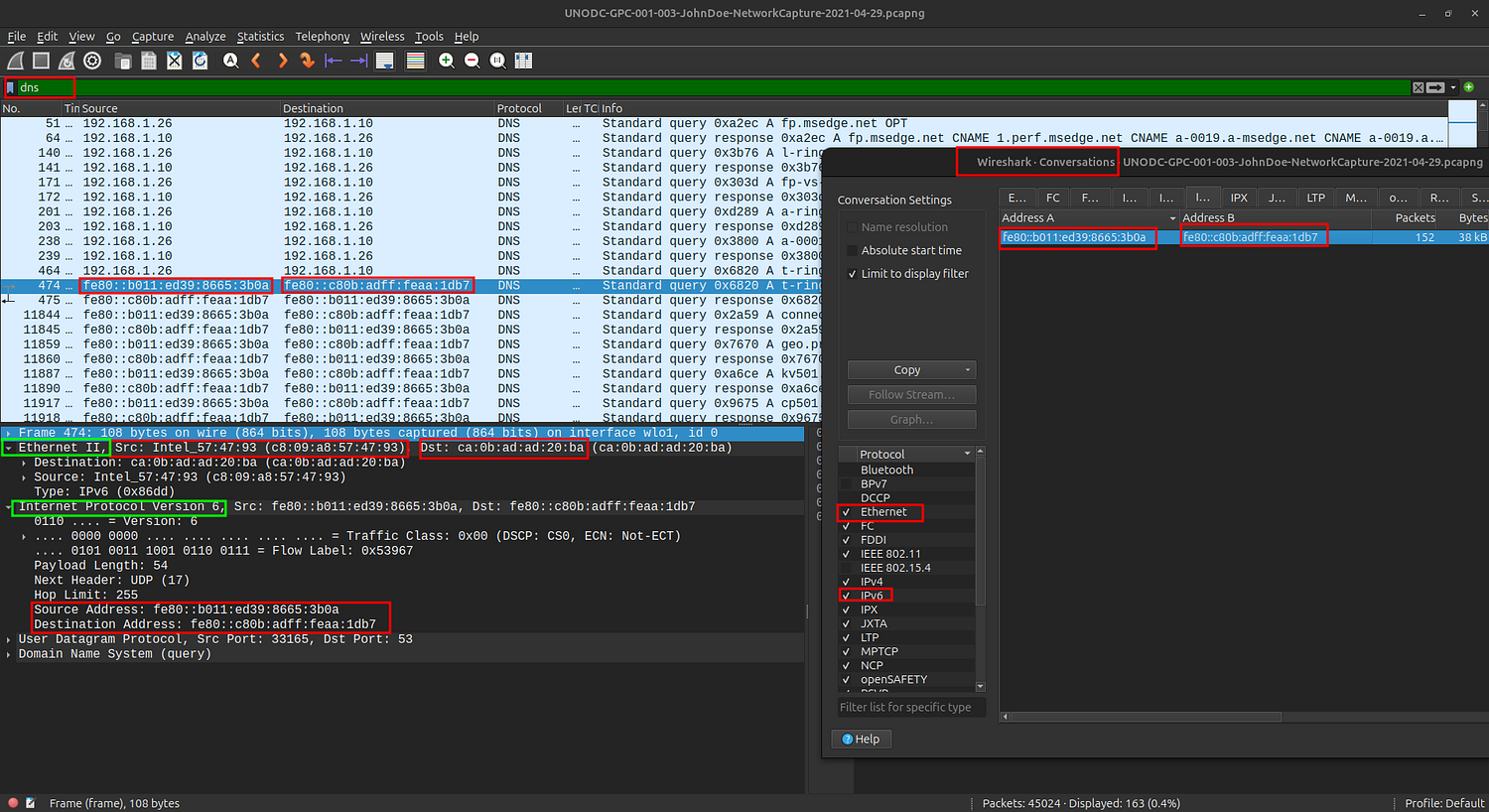The image size is (1489, 812).
Task: Collapse the Ethernet II tree node
Action: (9, 448)
